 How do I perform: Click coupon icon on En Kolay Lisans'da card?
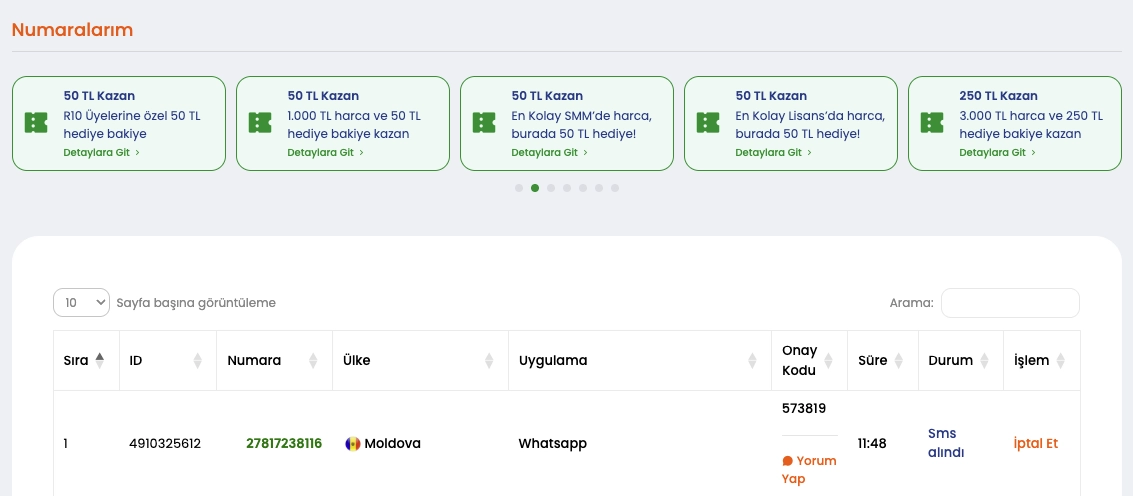pyautogui.click(x=708, y=123)
